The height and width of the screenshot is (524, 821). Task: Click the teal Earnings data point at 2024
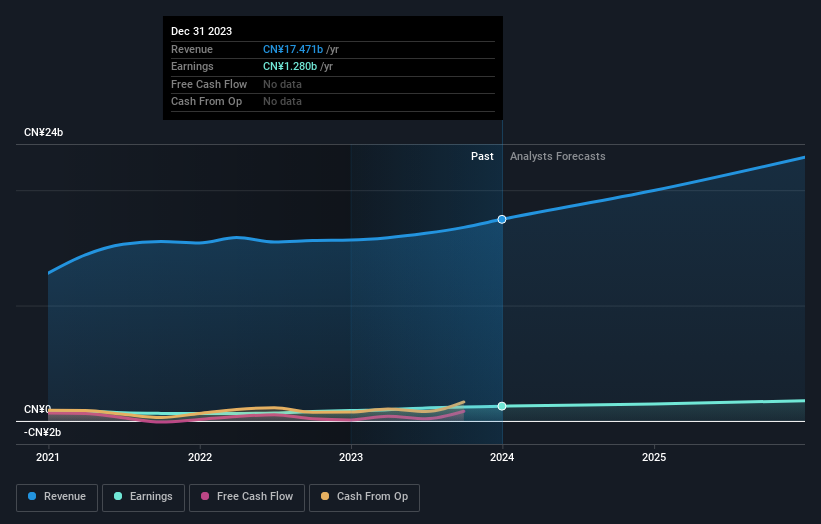[x=502, y=406]
